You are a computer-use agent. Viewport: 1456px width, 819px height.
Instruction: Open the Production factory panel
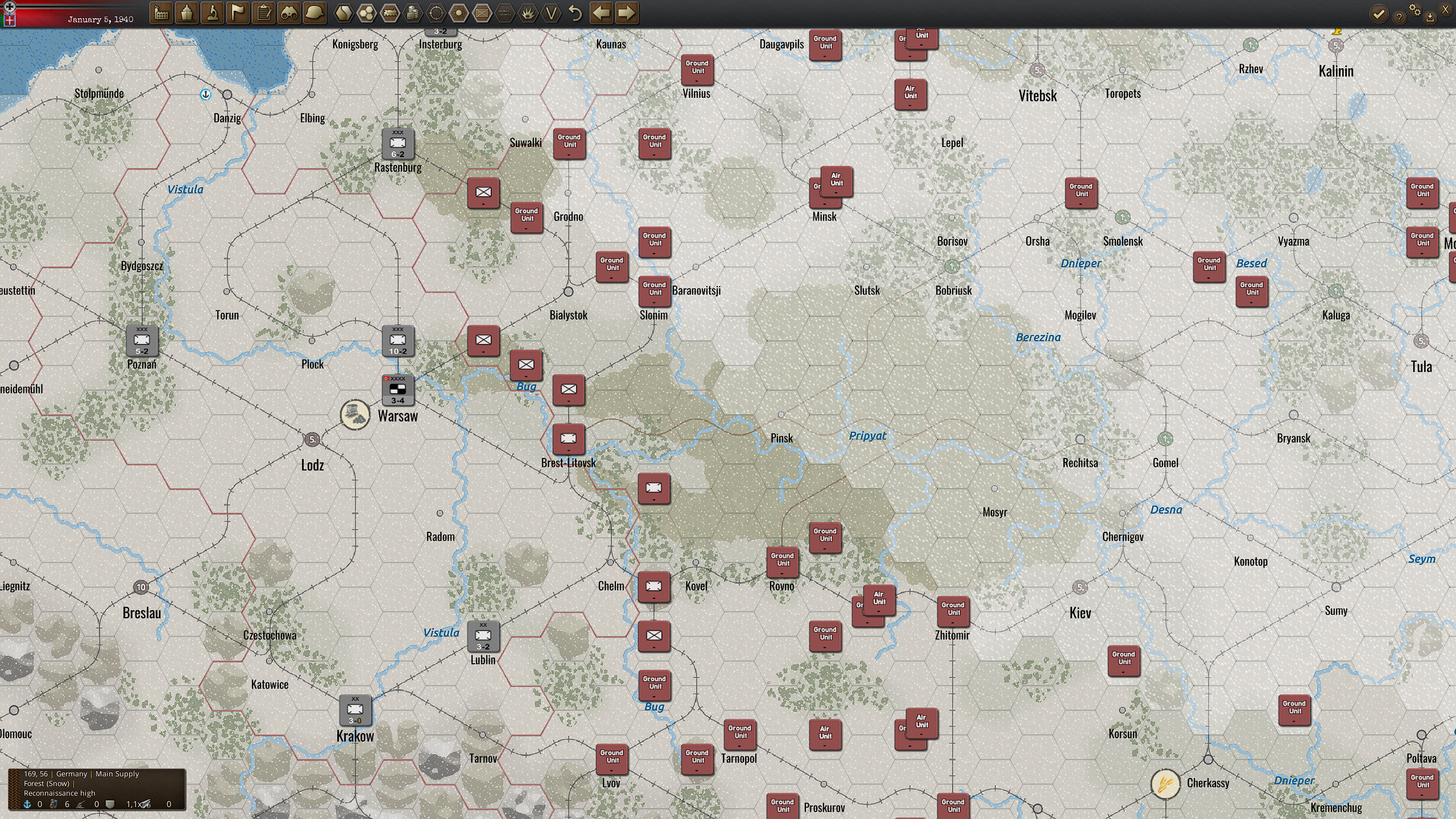click(162, 13)
